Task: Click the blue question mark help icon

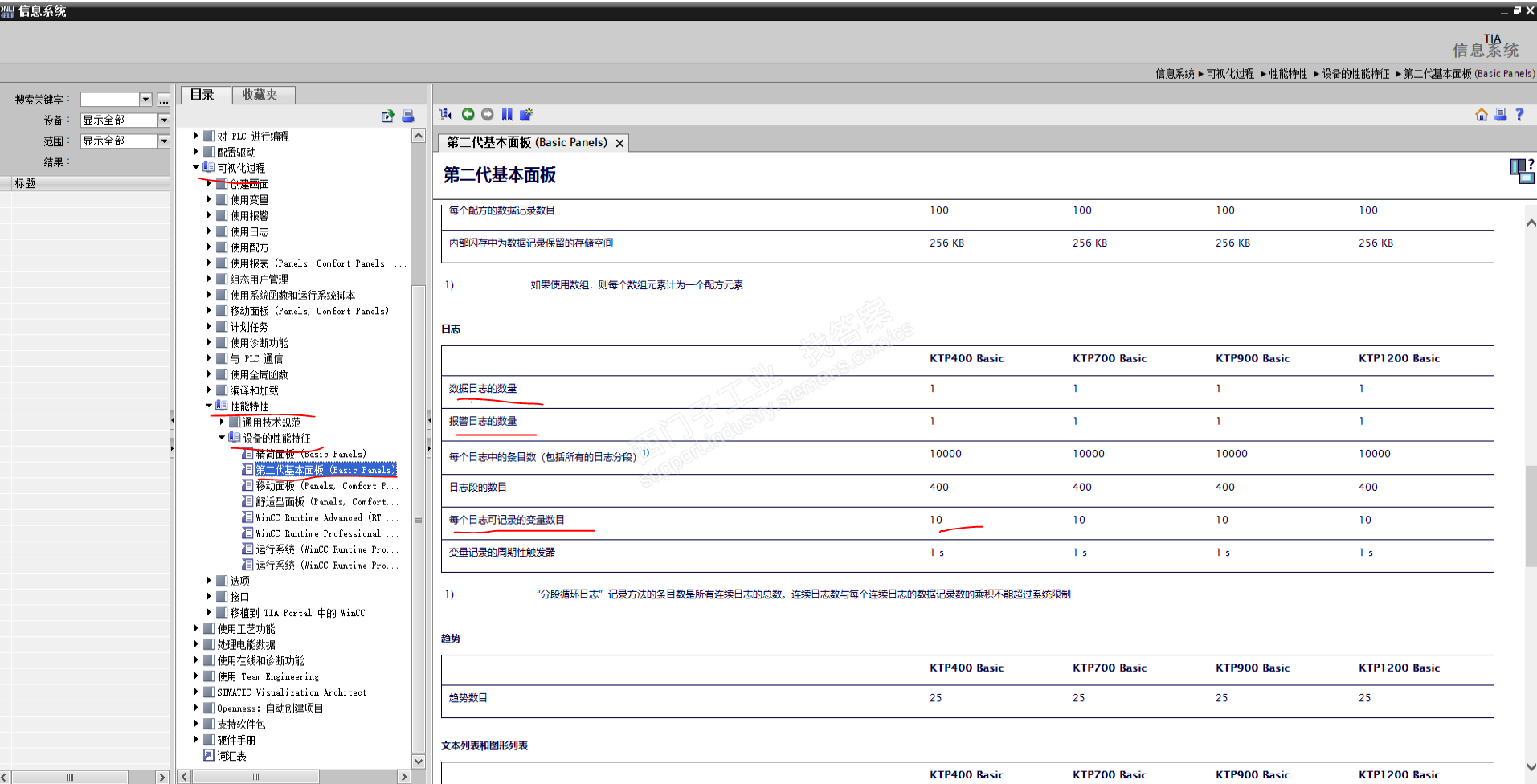Action: (x=1519, y=114)
